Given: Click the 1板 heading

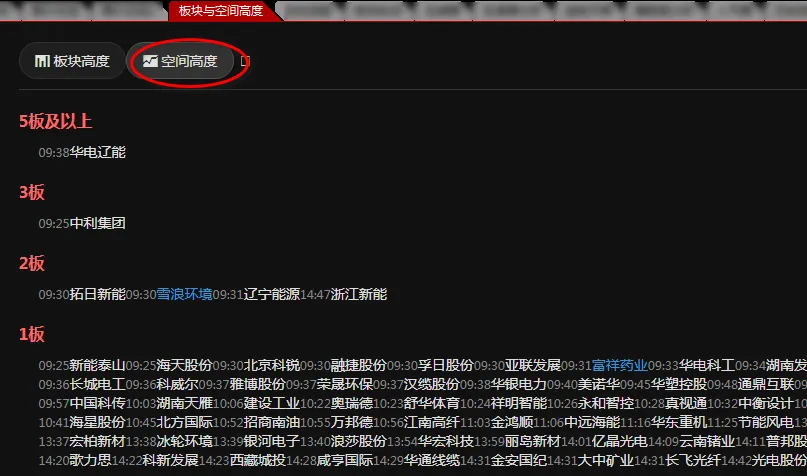Looking at the screenshot, I should tap(32, 334).
